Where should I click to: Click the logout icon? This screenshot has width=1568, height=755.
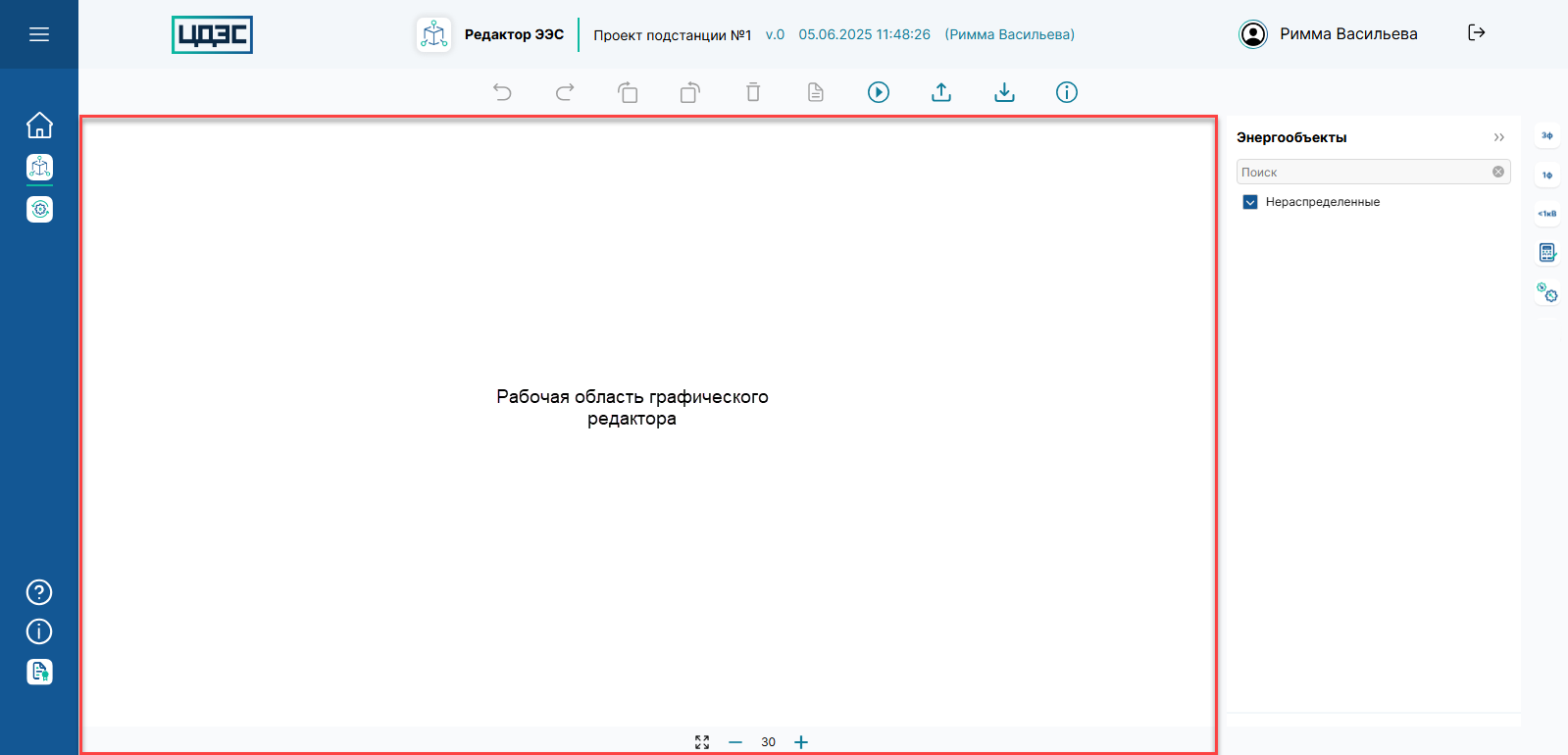[1476, 33]
